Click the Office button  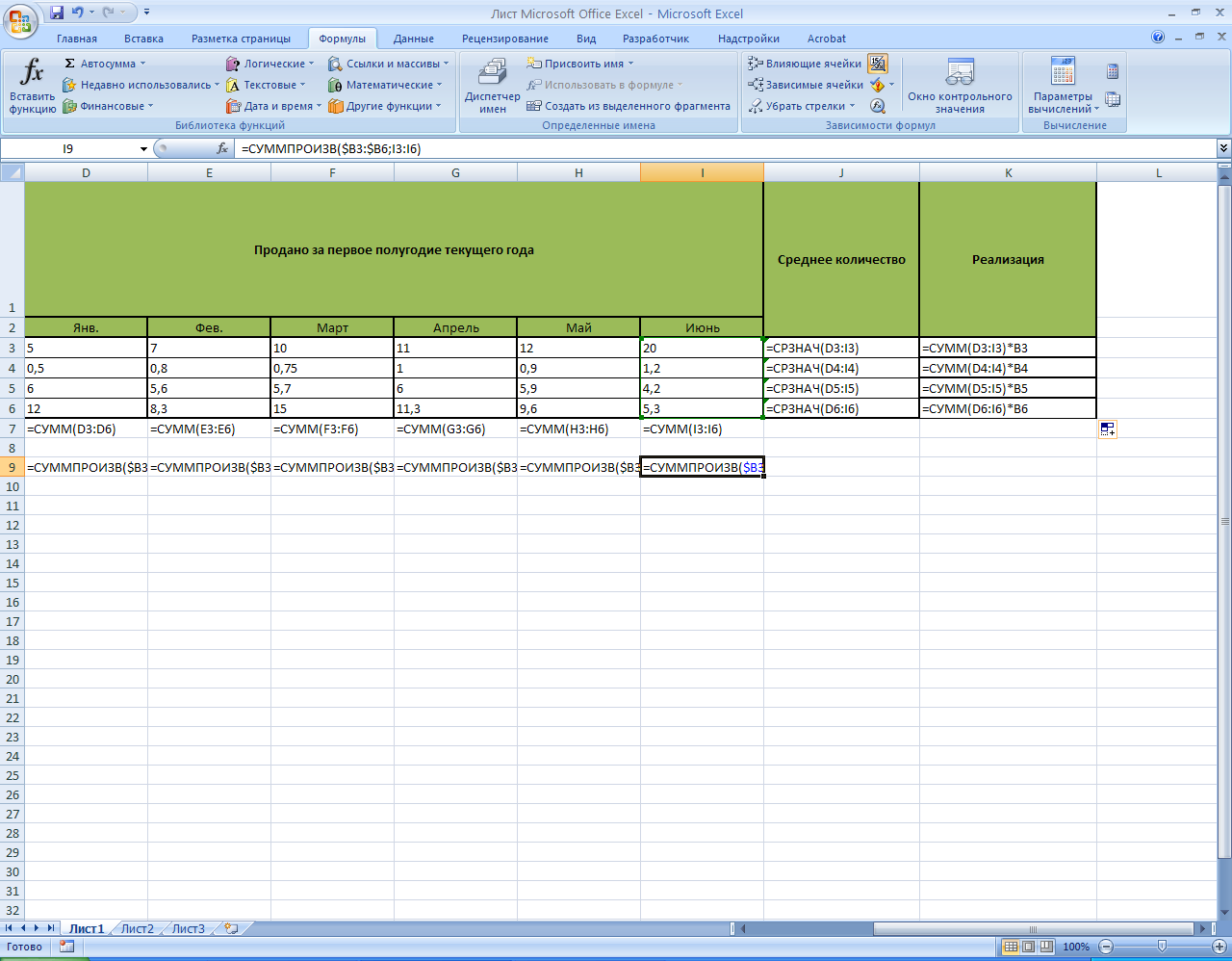(x=19, y=19)
